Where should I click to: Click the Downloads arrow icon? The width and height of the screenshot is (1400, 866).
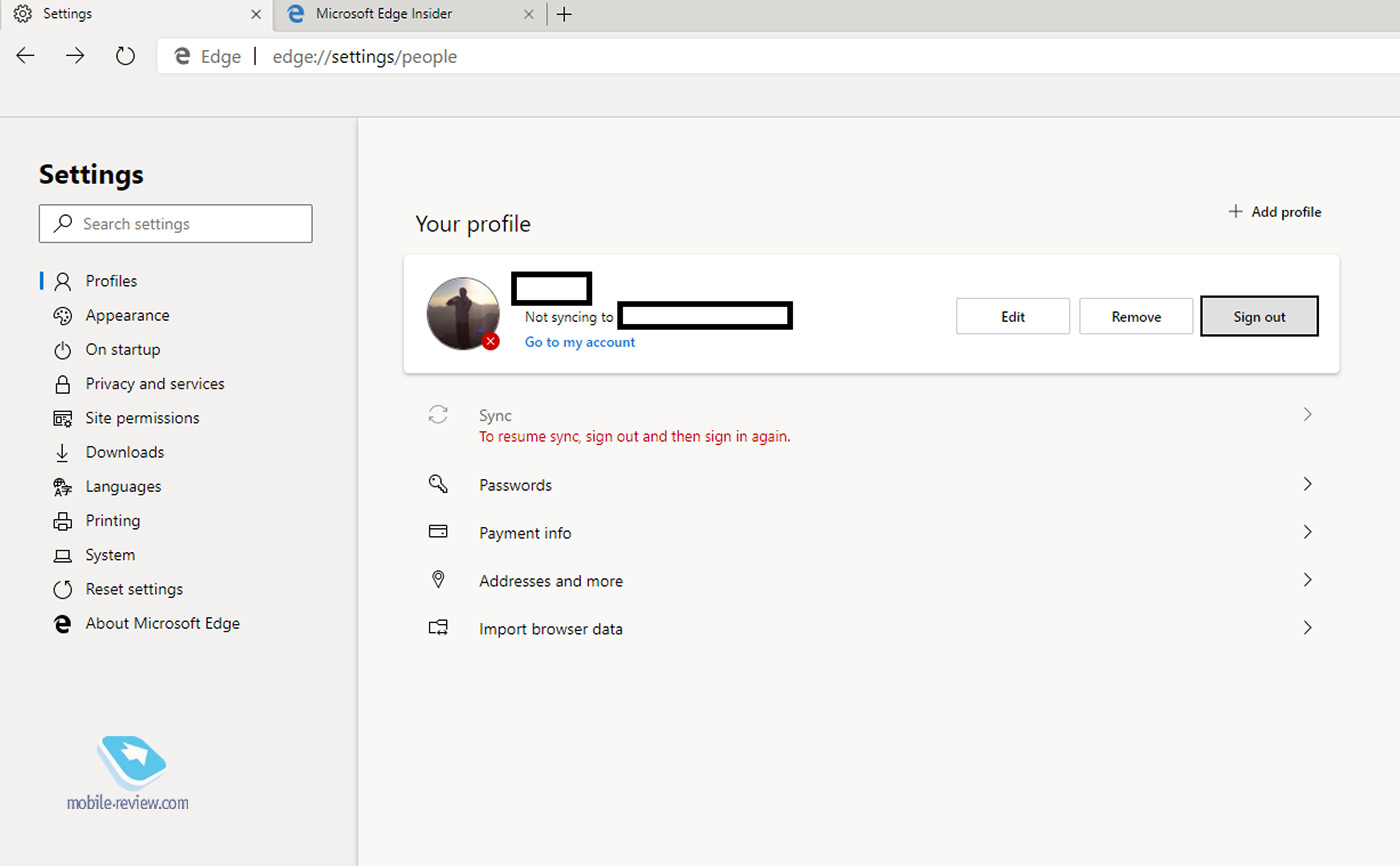coord(63,452)
